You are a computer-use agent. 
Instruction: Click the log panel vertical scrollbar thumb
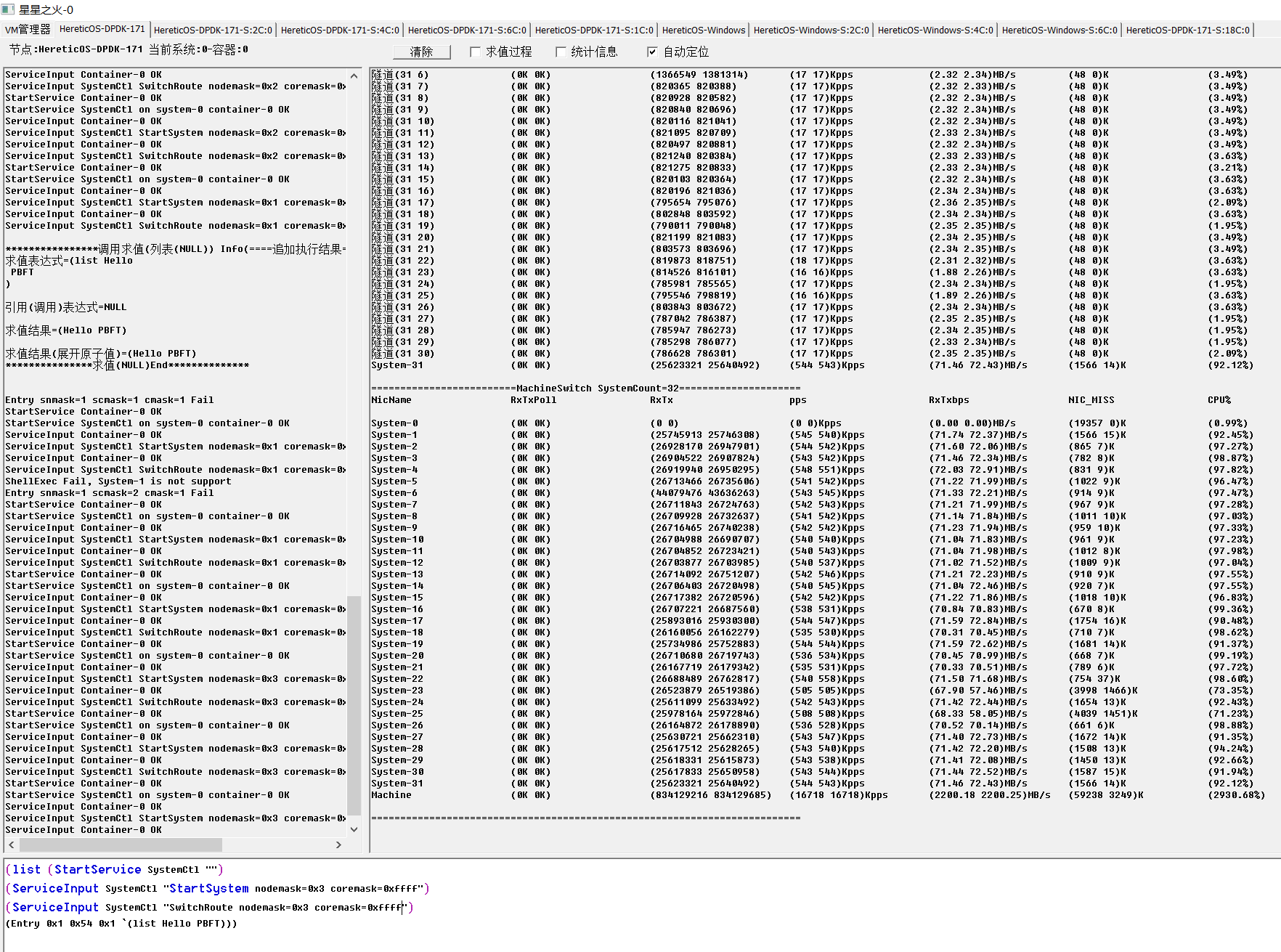[x=354, y=705]
